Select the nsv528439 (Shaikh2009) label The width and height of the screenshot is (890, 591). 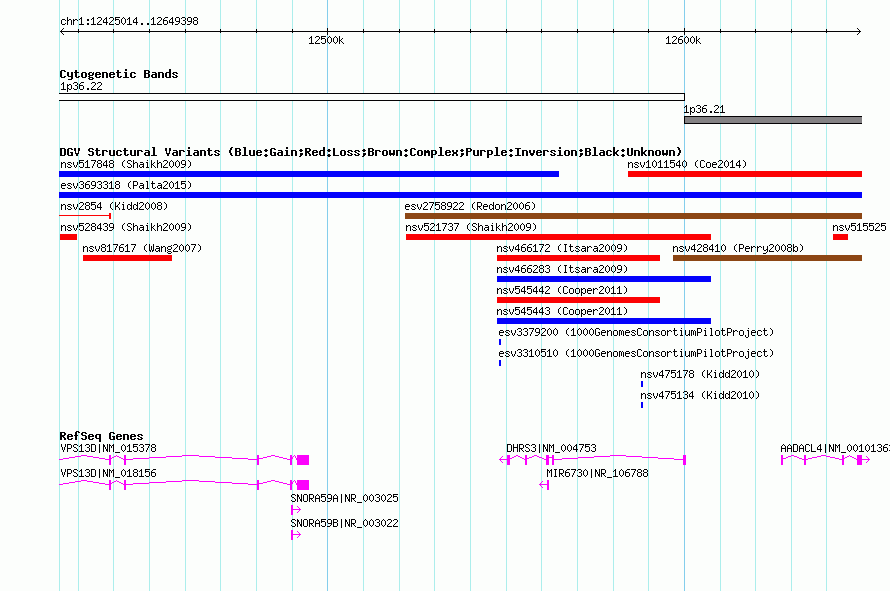coord(126,227)
